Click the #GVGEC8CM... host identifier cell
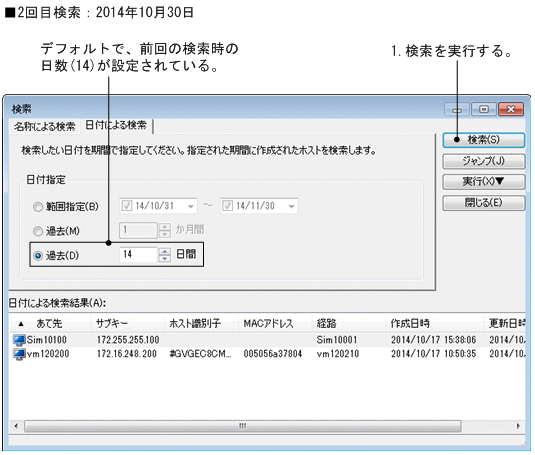This screenshot has height=455, width=535. pos(201,354)
